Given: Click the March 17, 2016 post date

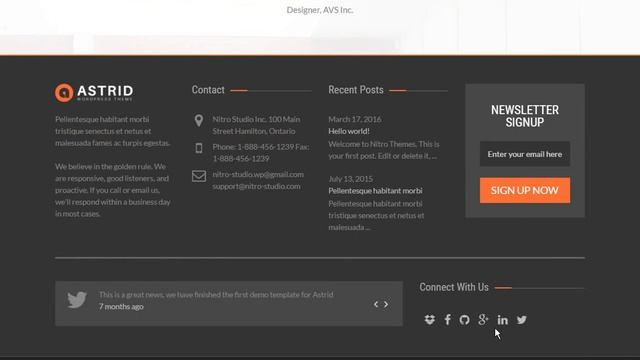Looking at the screenshot, I should click(x=355, y=119).
